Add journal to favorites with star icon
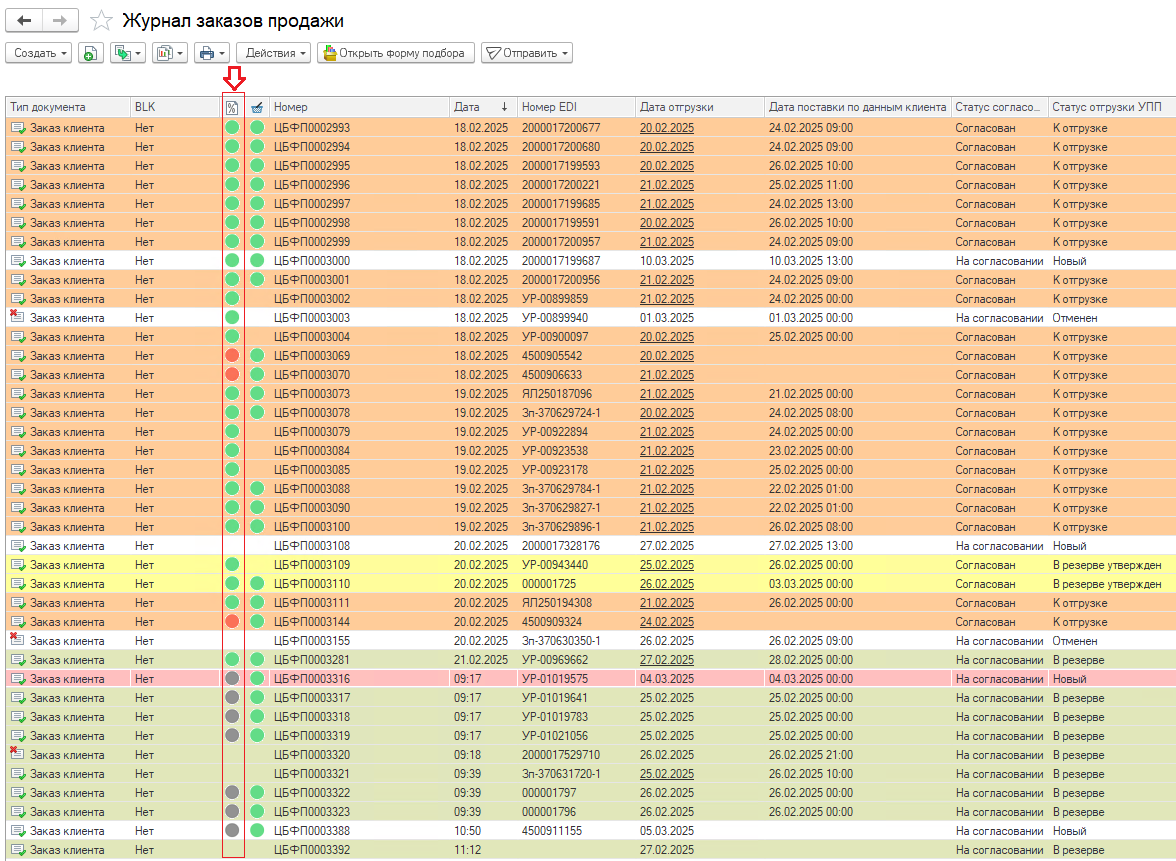Viewport: 1176px width, 861px height. (x=100, y=20)
